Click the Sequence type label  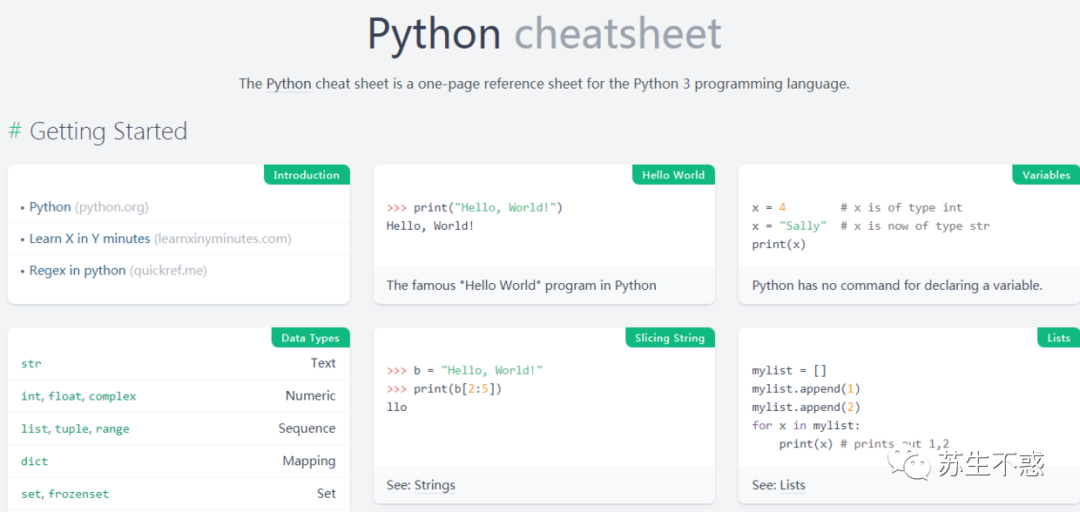coord(307,428)
